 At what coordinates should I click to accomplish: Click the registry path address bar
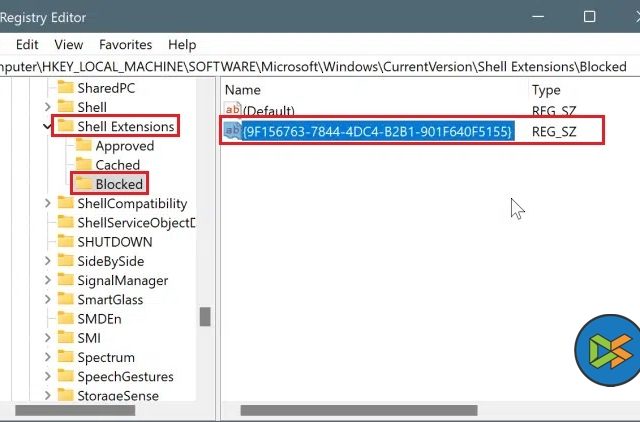[320, 67]
